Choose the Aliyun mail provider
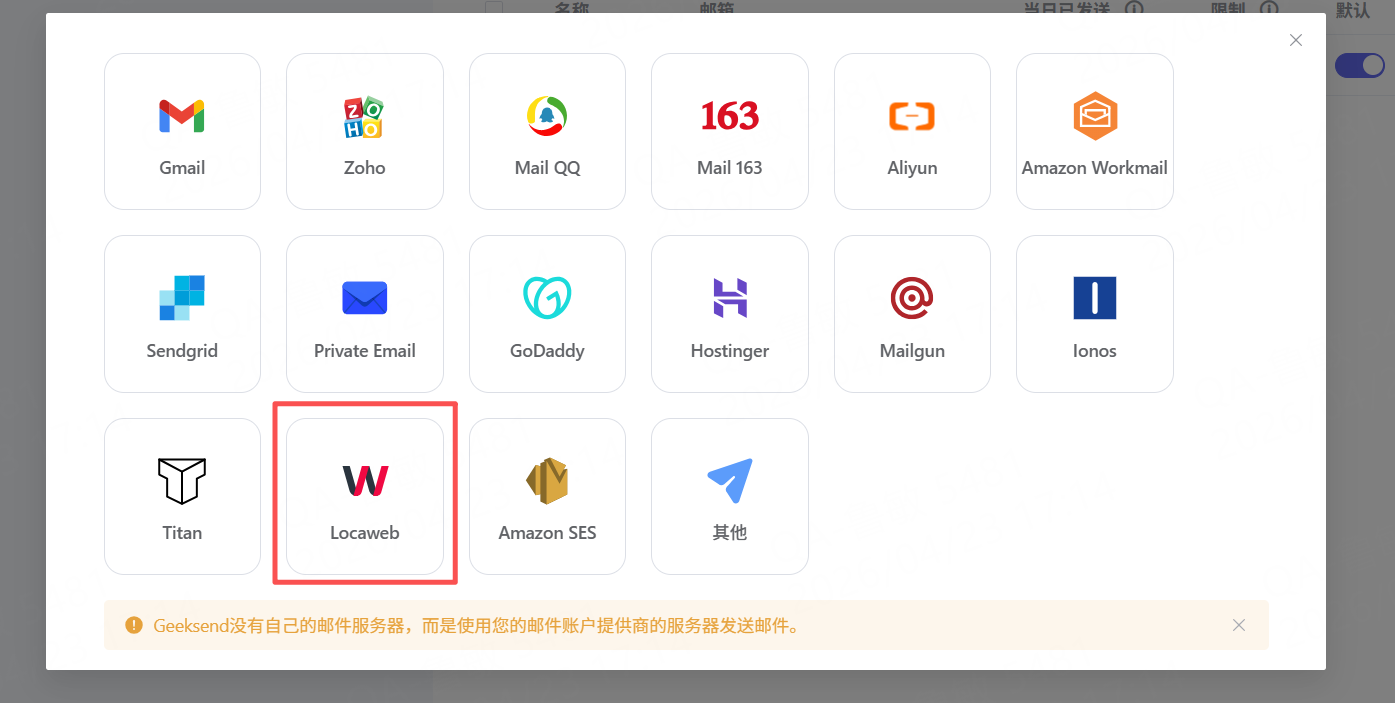The width and height of the screenshot is (1395, 703). coord(912,131)
